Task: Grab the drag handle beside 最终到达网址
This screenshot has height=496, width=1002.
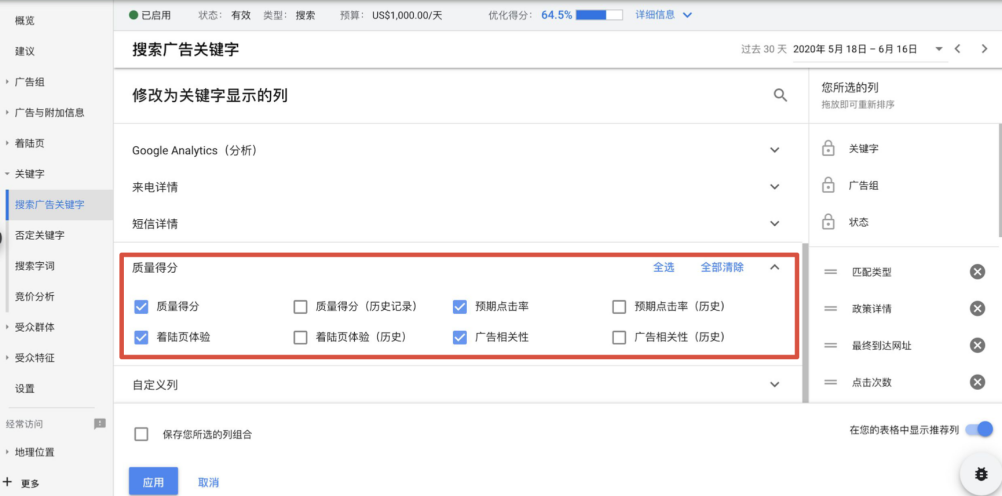Action: click(x=830, y=346)
